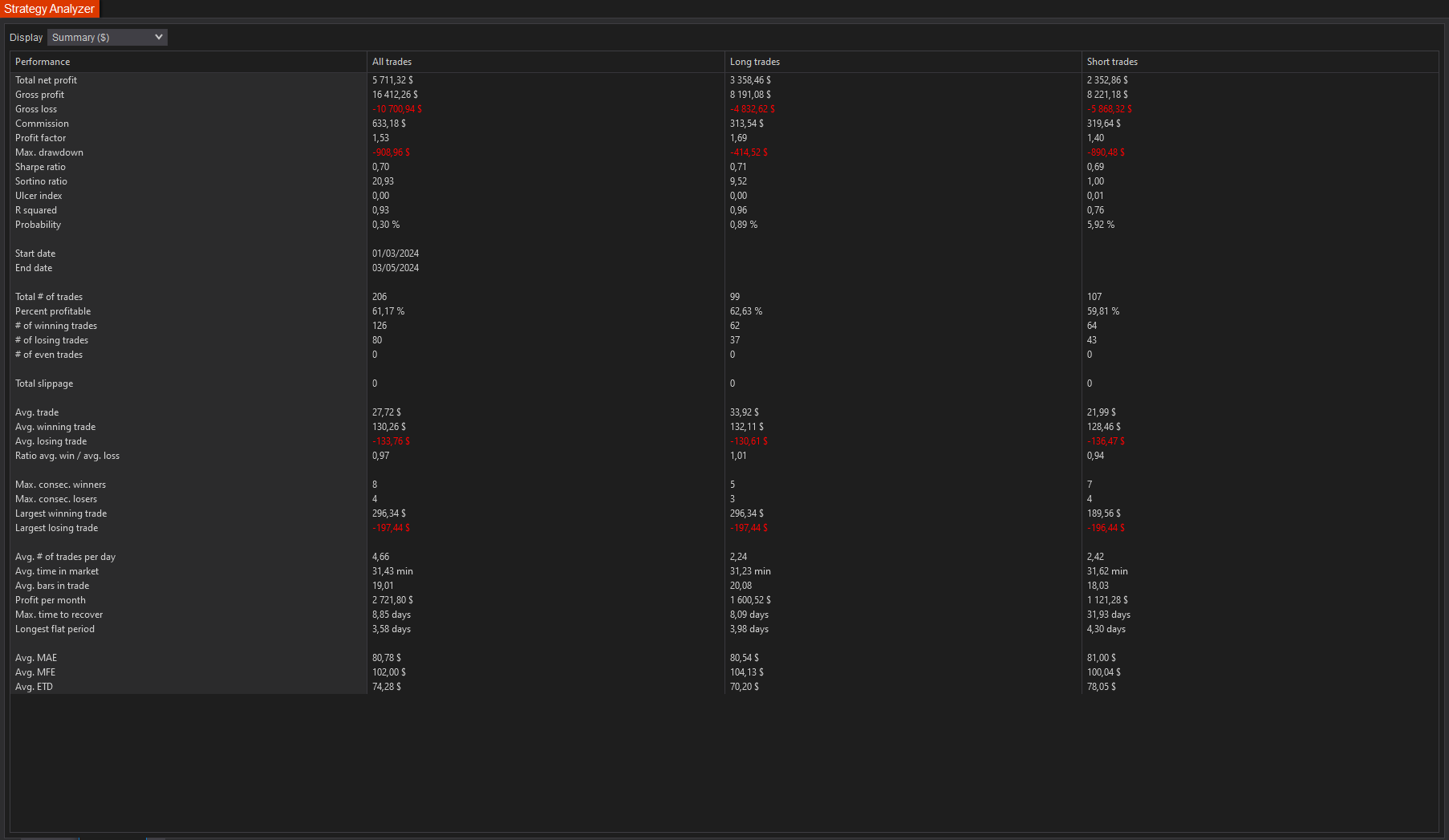Select the Avg. # of trades per day label

[x=65, y=557]
